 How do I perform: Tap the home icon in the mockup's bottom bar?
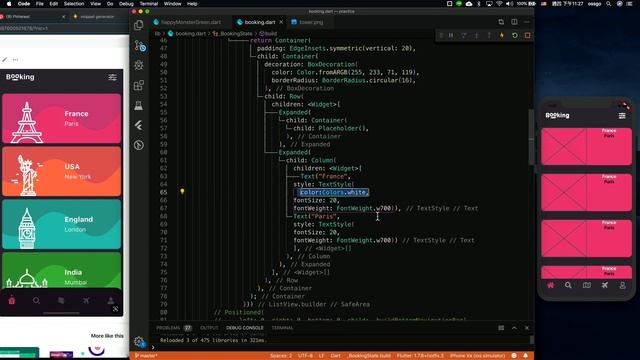pos(11,300)
